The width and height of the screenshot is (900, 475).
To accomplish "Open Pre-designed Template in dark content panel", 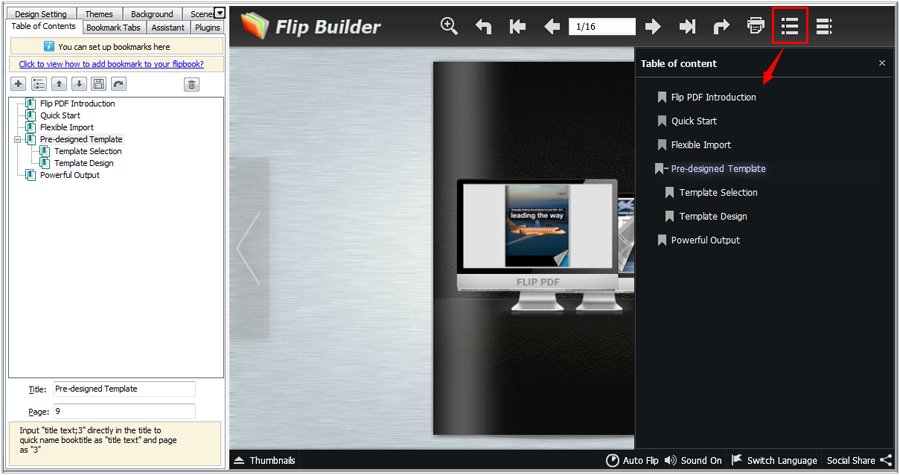I will click(718, 169).
